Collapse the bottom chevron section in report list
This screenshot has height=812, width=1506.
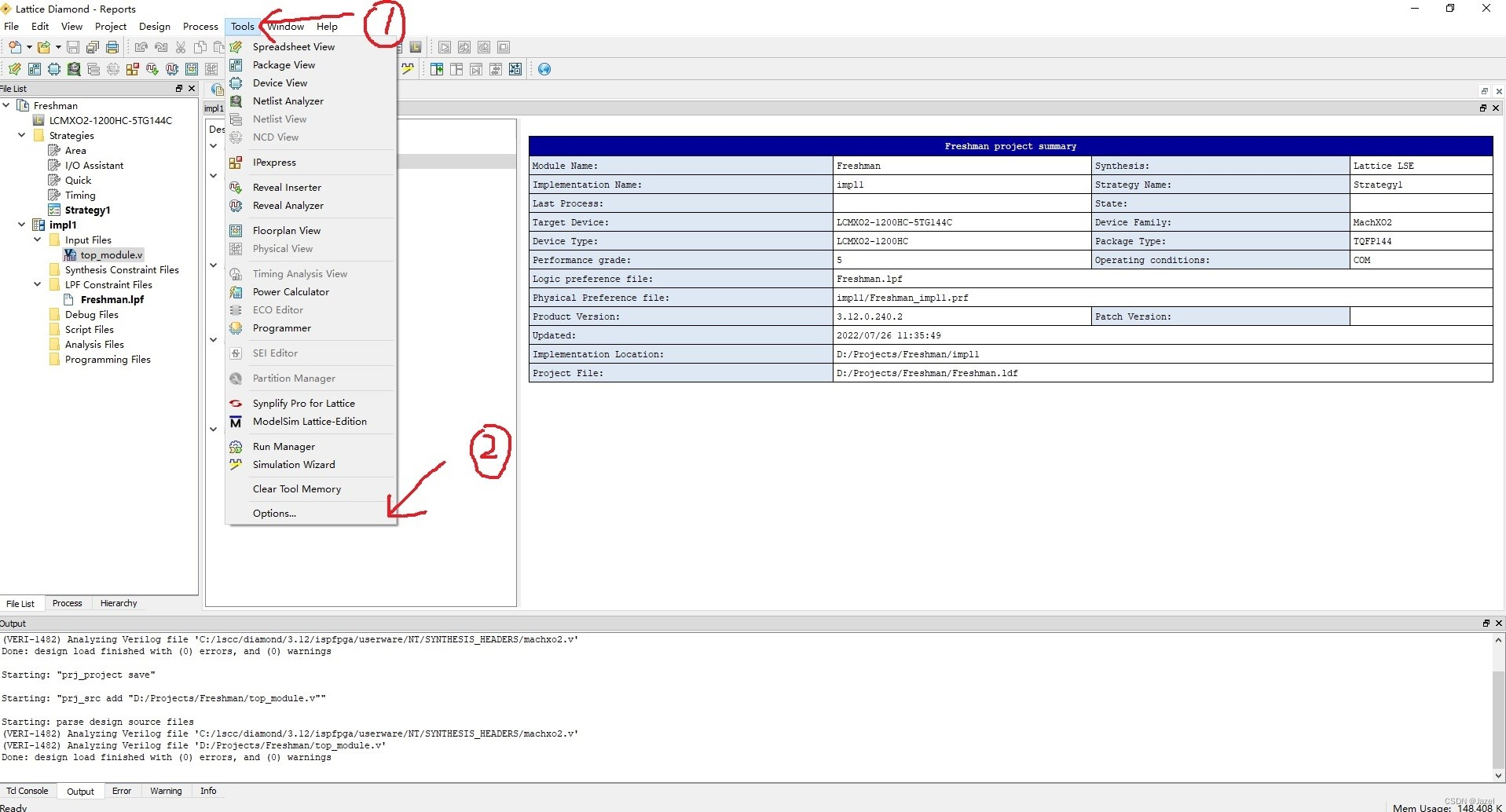[213, 430]
